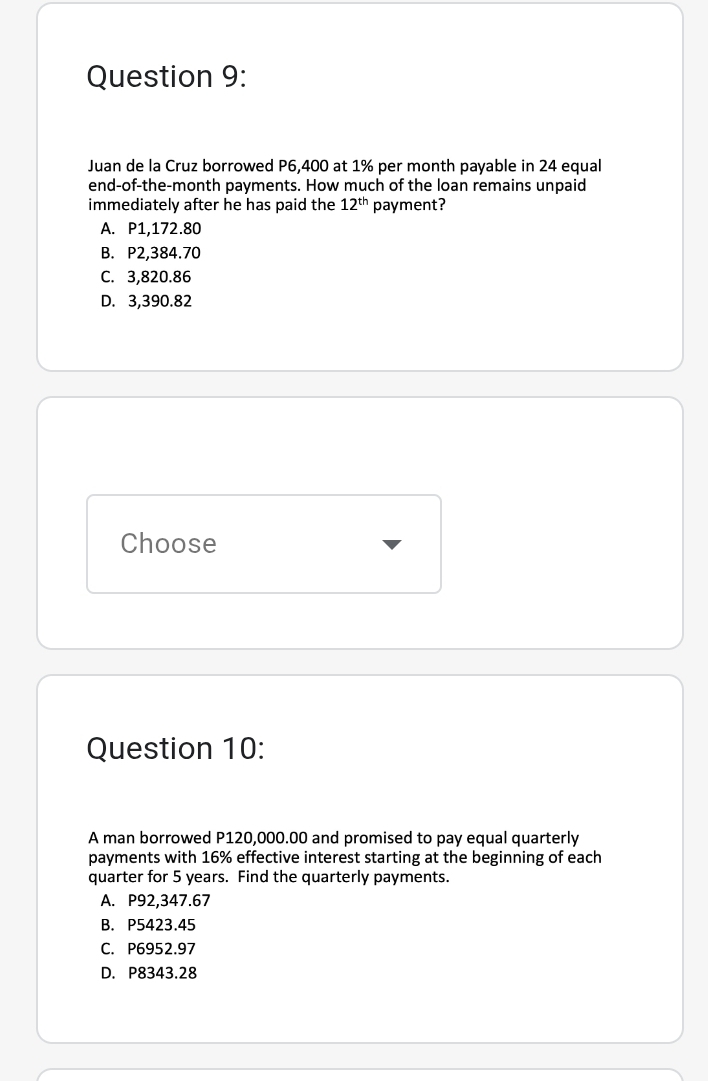Click answer option B. P5423.45
This screenshot has height=1081, width=708.
[149, 924]
